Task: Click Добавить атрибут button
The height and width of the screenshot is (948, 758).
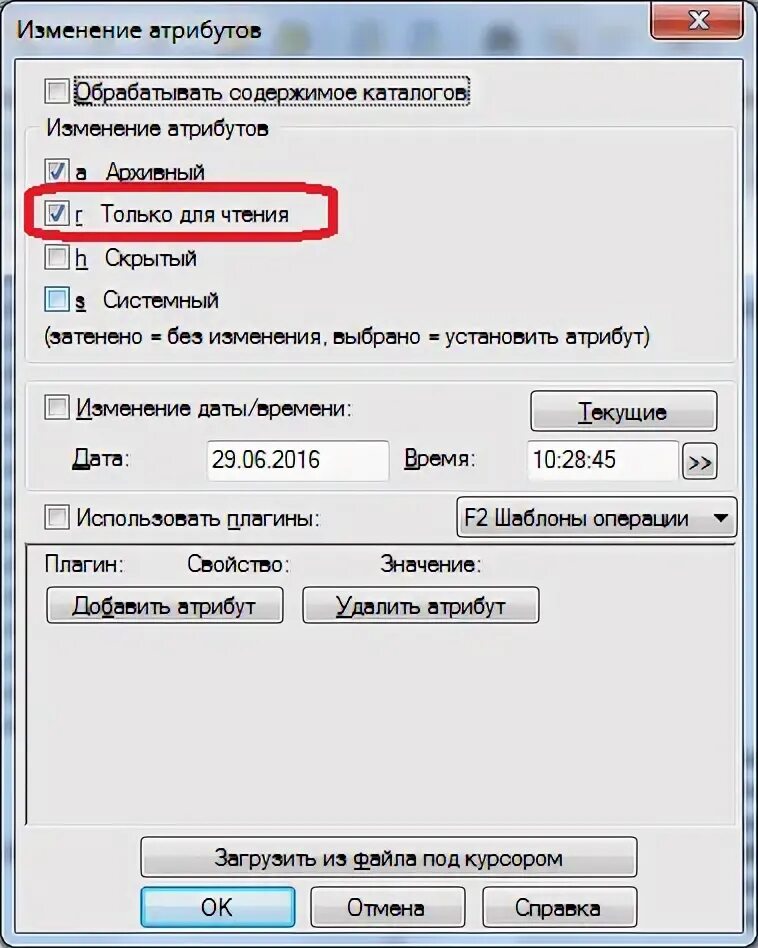Action: 164,605
